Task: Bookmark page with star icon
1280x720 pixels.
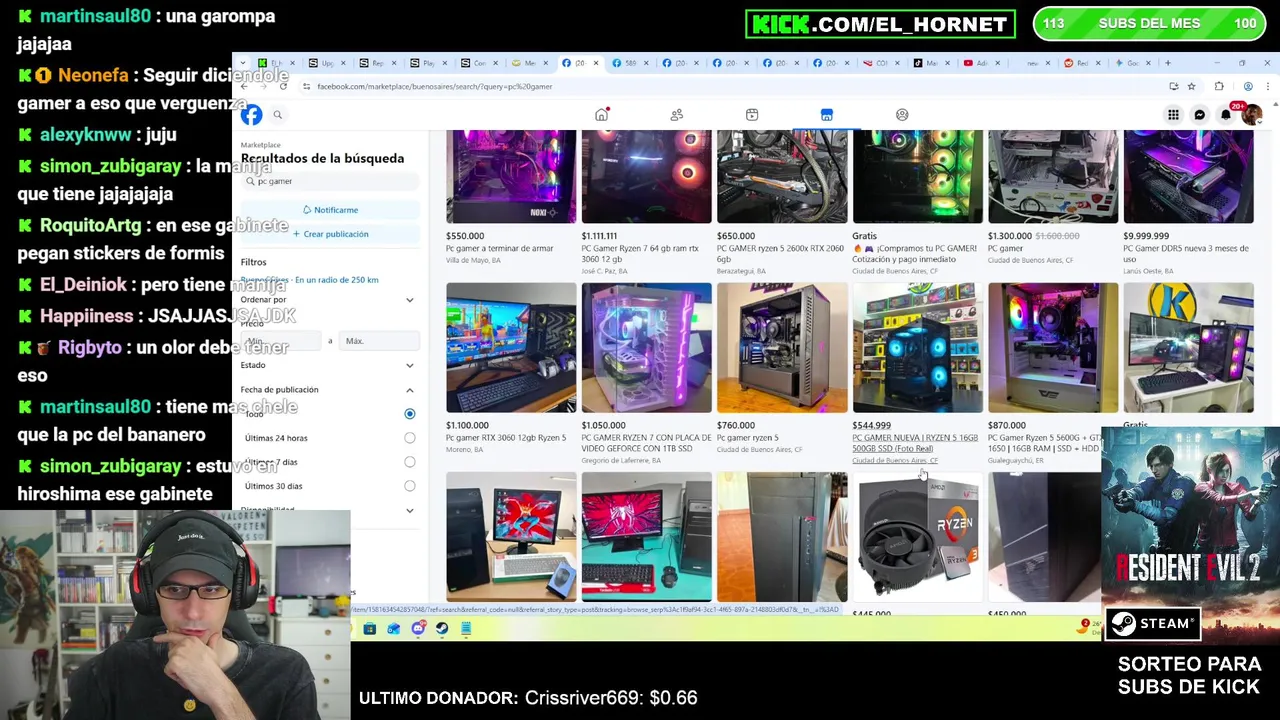Action: pos(1191,87)
